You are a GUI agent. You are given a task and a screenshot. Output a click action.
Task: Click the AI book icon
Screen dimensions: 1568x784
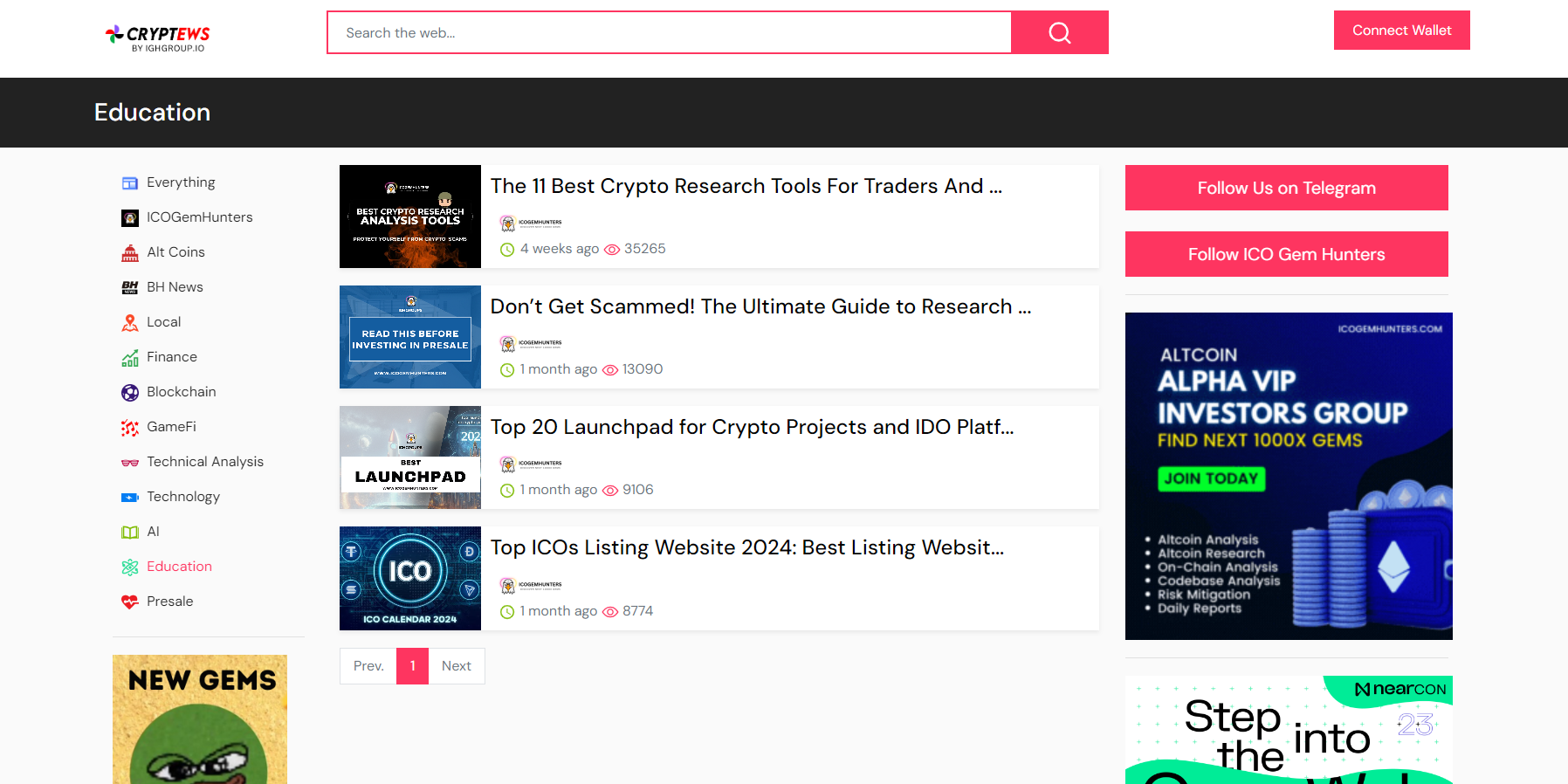[x=130, y=533]
